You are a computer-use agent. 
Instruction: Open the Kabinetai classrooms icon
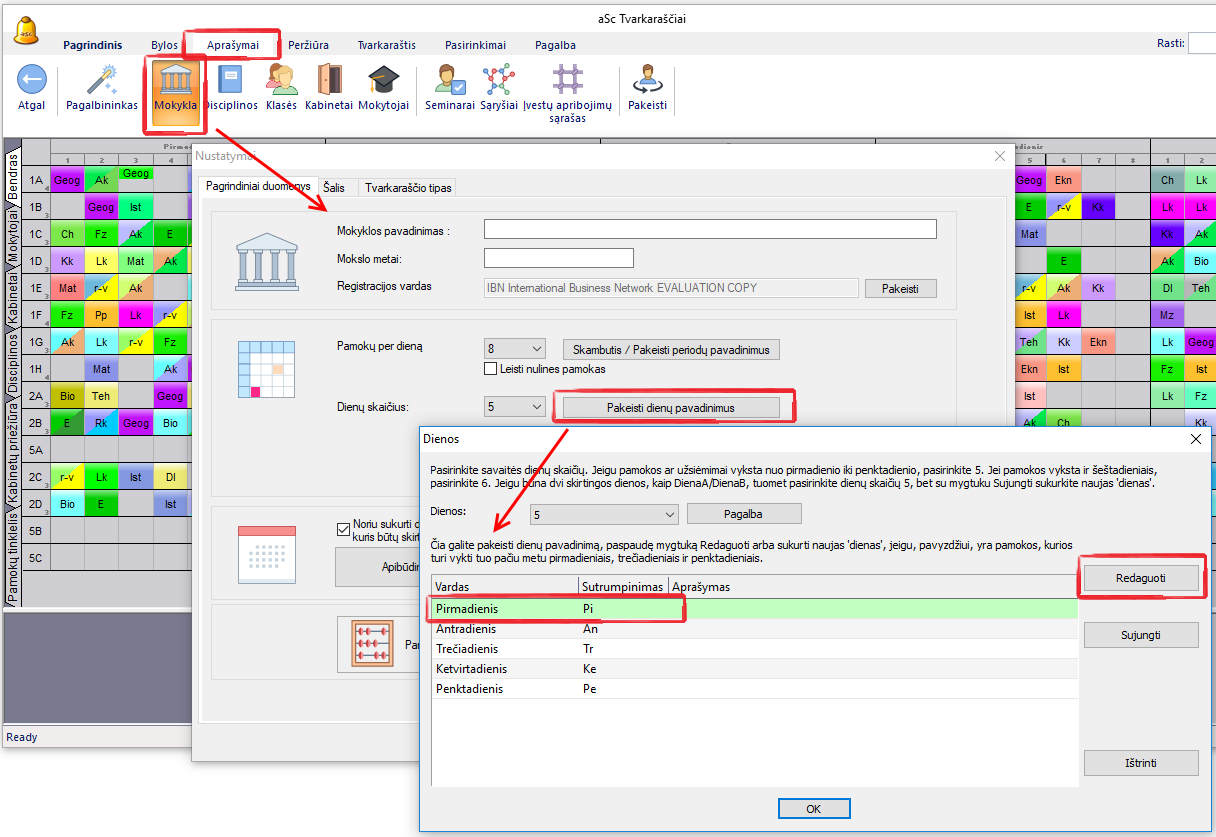329,80
